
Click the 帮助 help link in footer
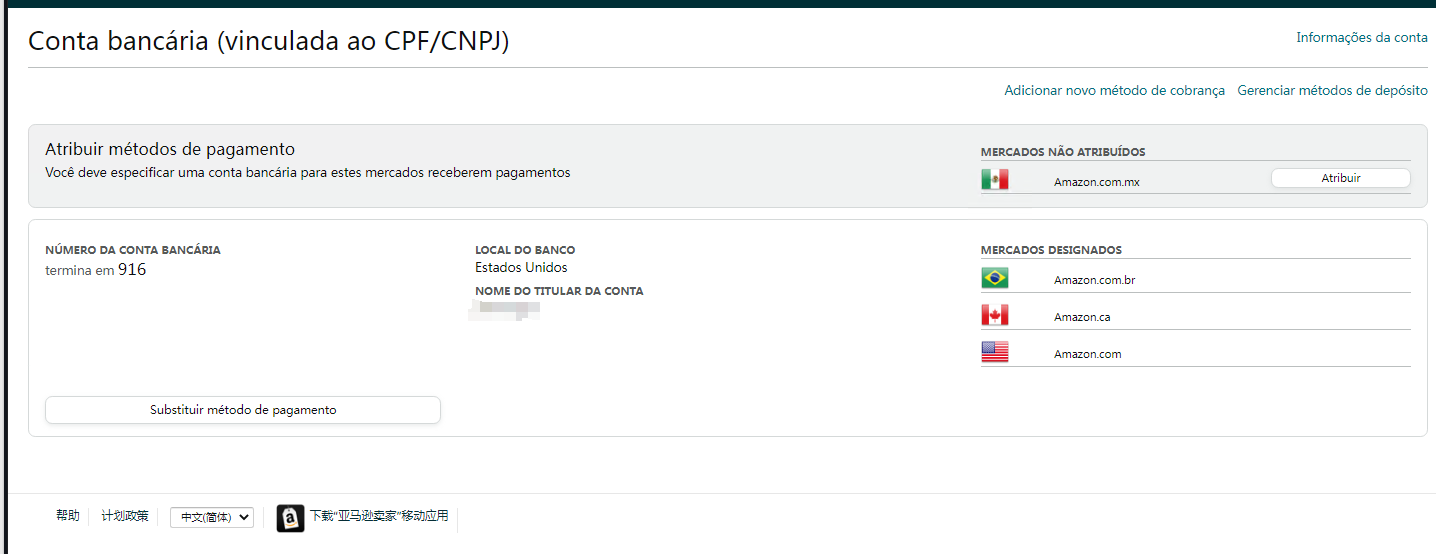pos(68,516)
